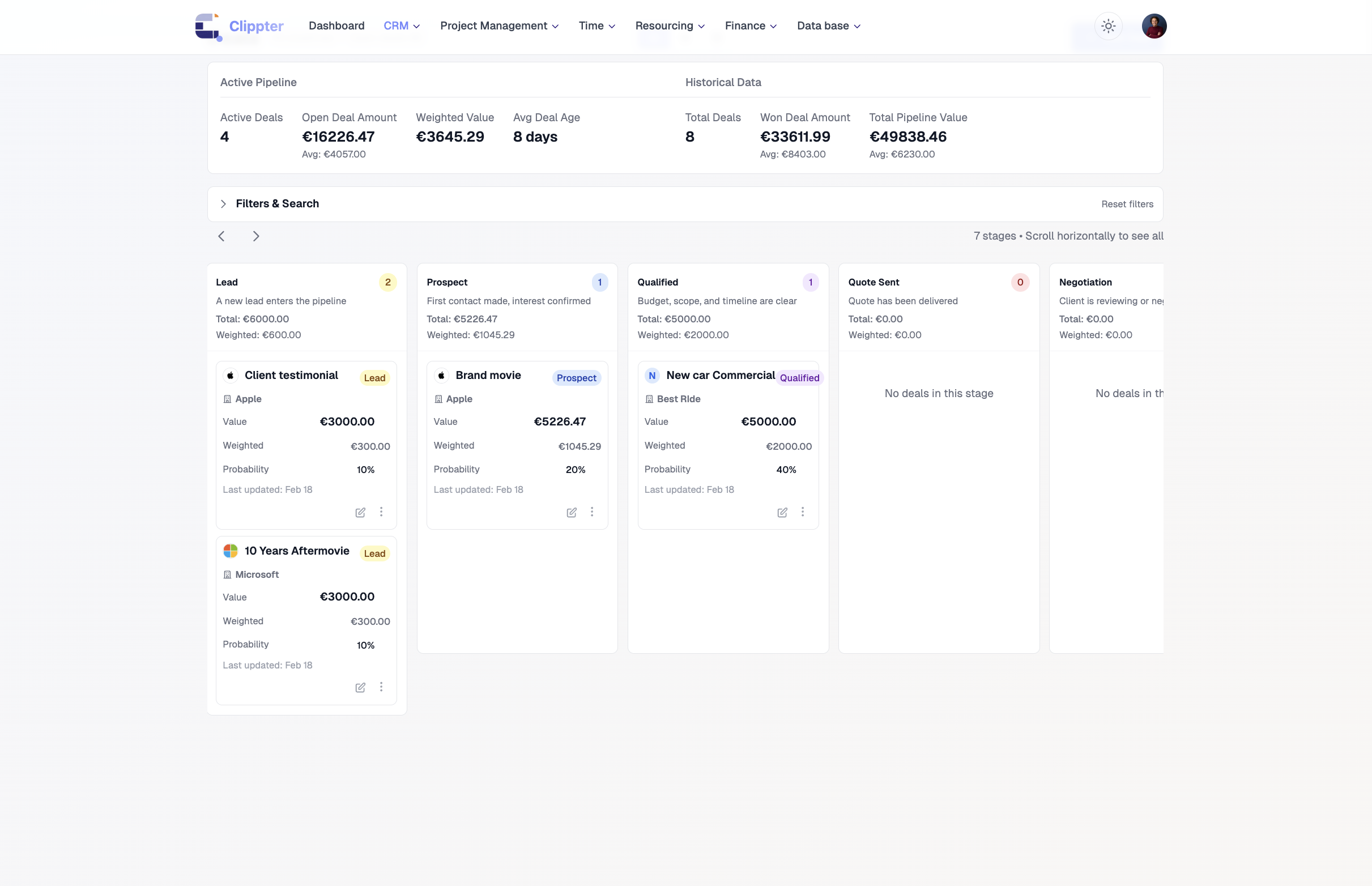This screenshot has height=886, width=1372.
Task: Expand the Finance menu
Action: (x=750, y=26)
